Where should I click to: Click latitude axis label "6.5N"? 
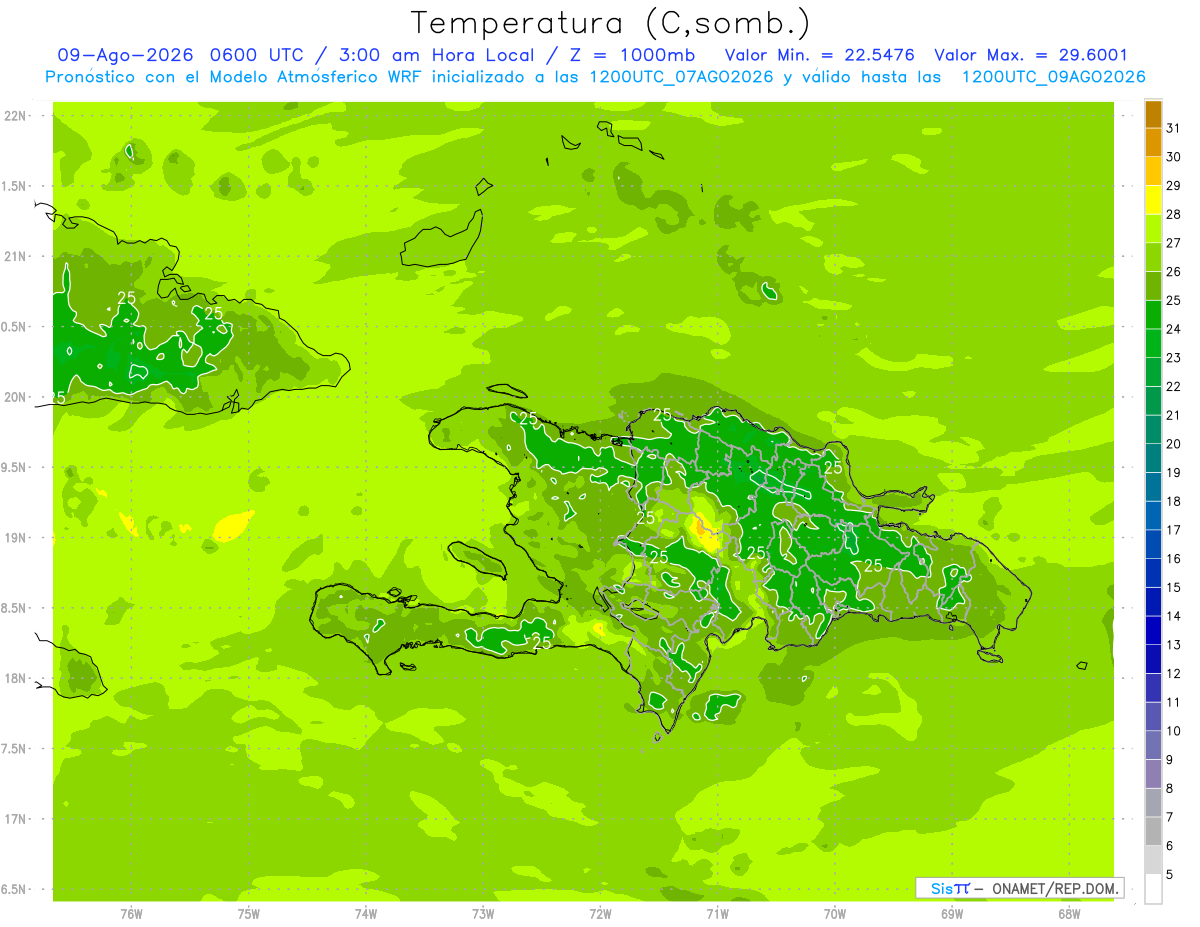14,889
